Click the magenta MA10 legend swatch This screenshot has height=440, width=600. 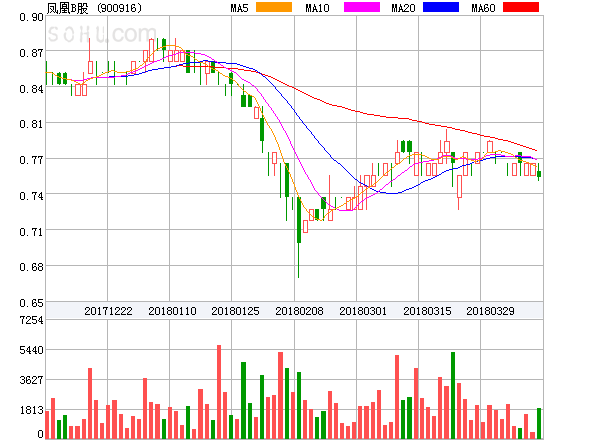(x=362, y=7)
